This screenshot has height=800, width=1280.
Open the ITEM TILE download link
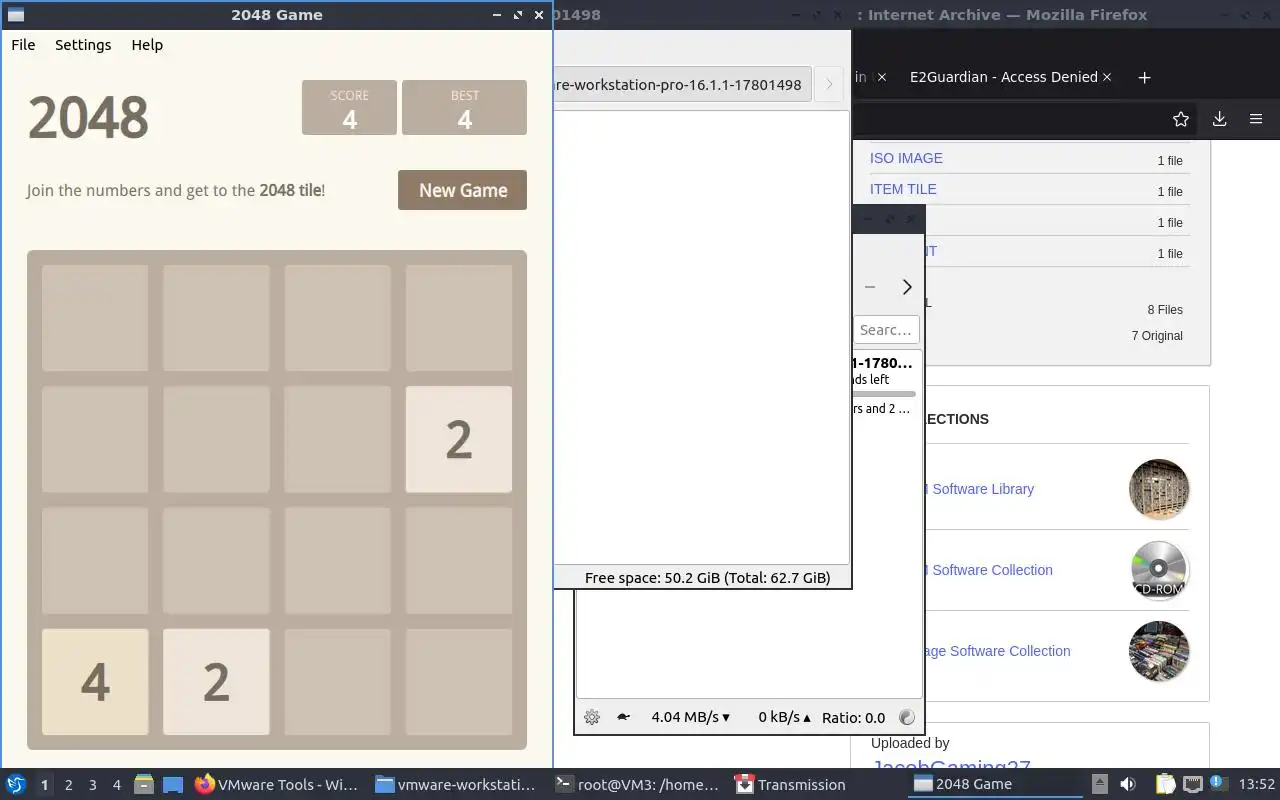coord(903,189)
